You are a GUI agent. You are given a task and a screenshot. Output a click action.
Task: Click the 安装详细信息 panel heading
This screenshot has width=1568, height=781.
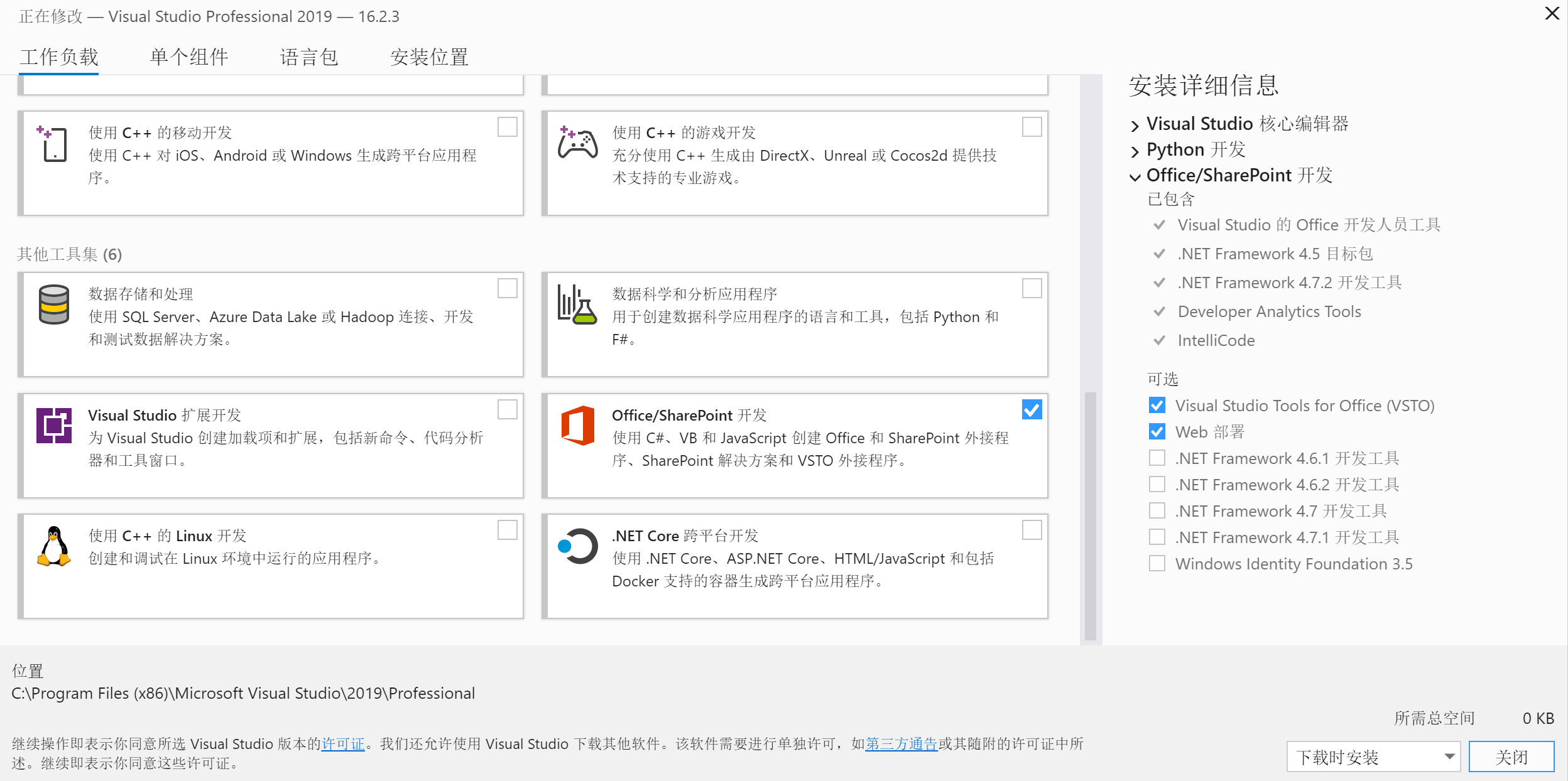point(1204,86)
